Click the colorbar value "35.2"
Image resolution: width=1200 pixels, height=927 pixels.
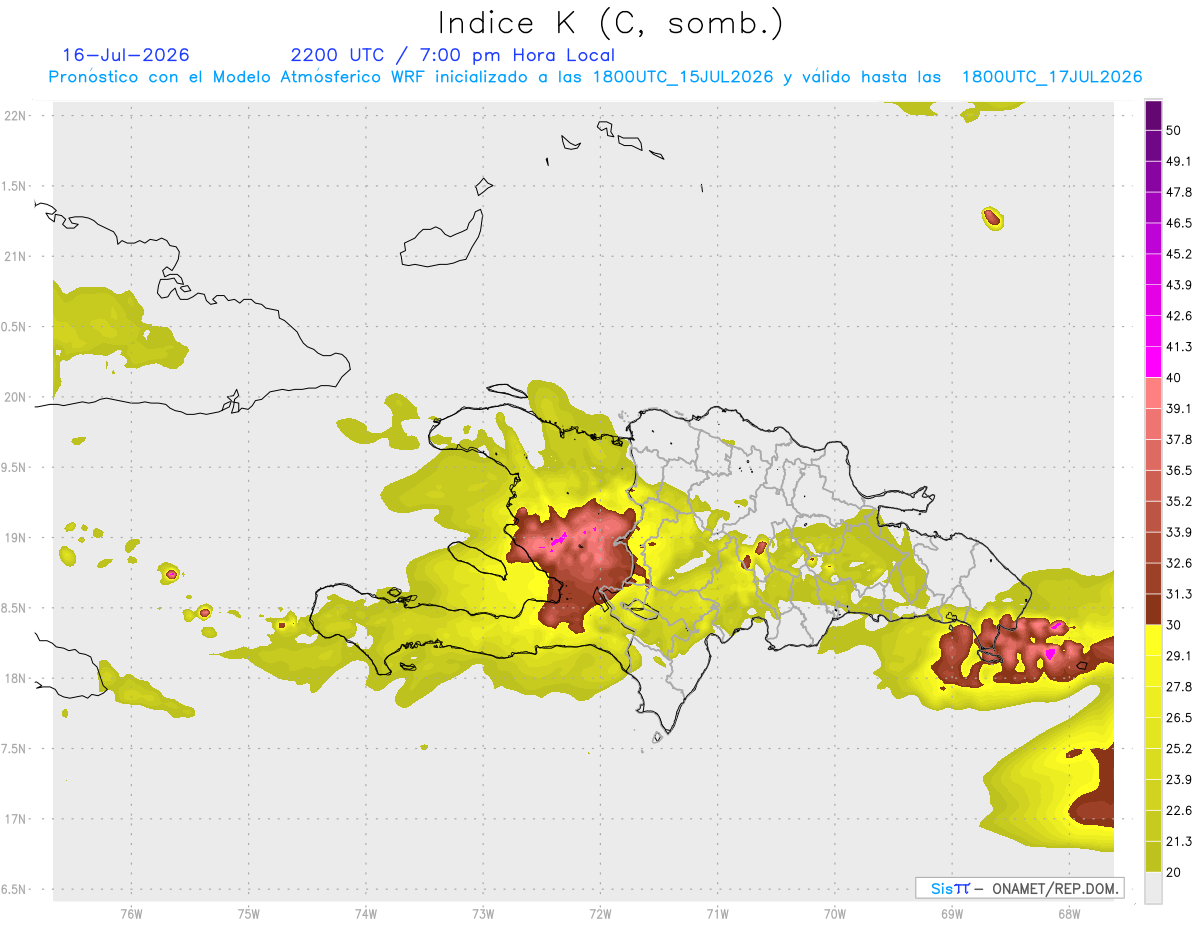[x=1179, y=501]
